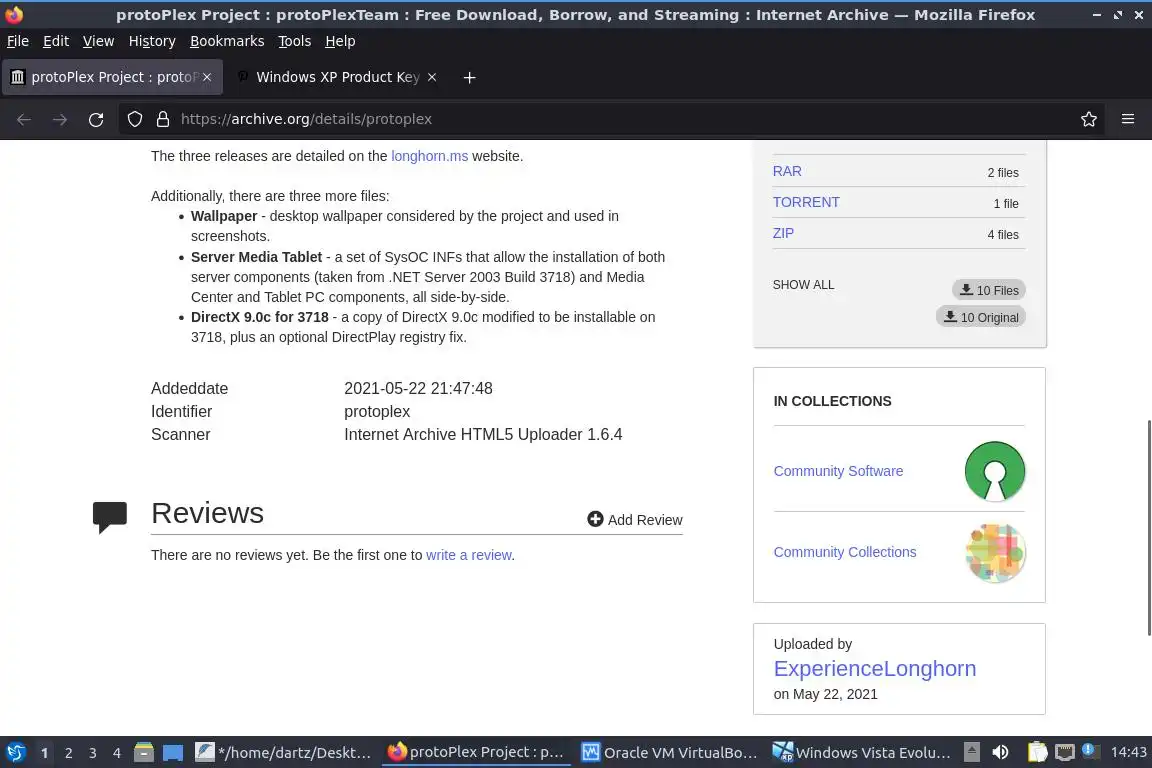The image size is (1152, 768).
Task: Open the tracking protection shield icon
Action: point(134,119)
